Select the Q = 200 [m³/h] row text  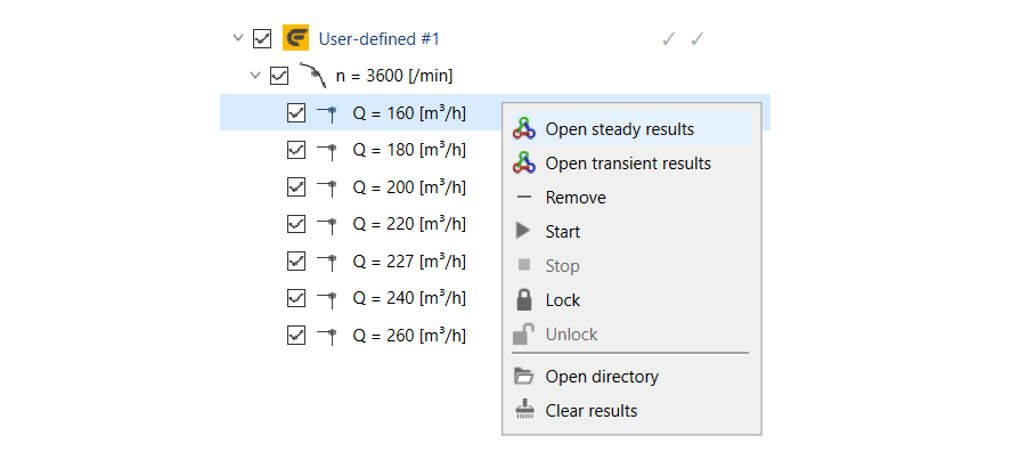point(409,188)
